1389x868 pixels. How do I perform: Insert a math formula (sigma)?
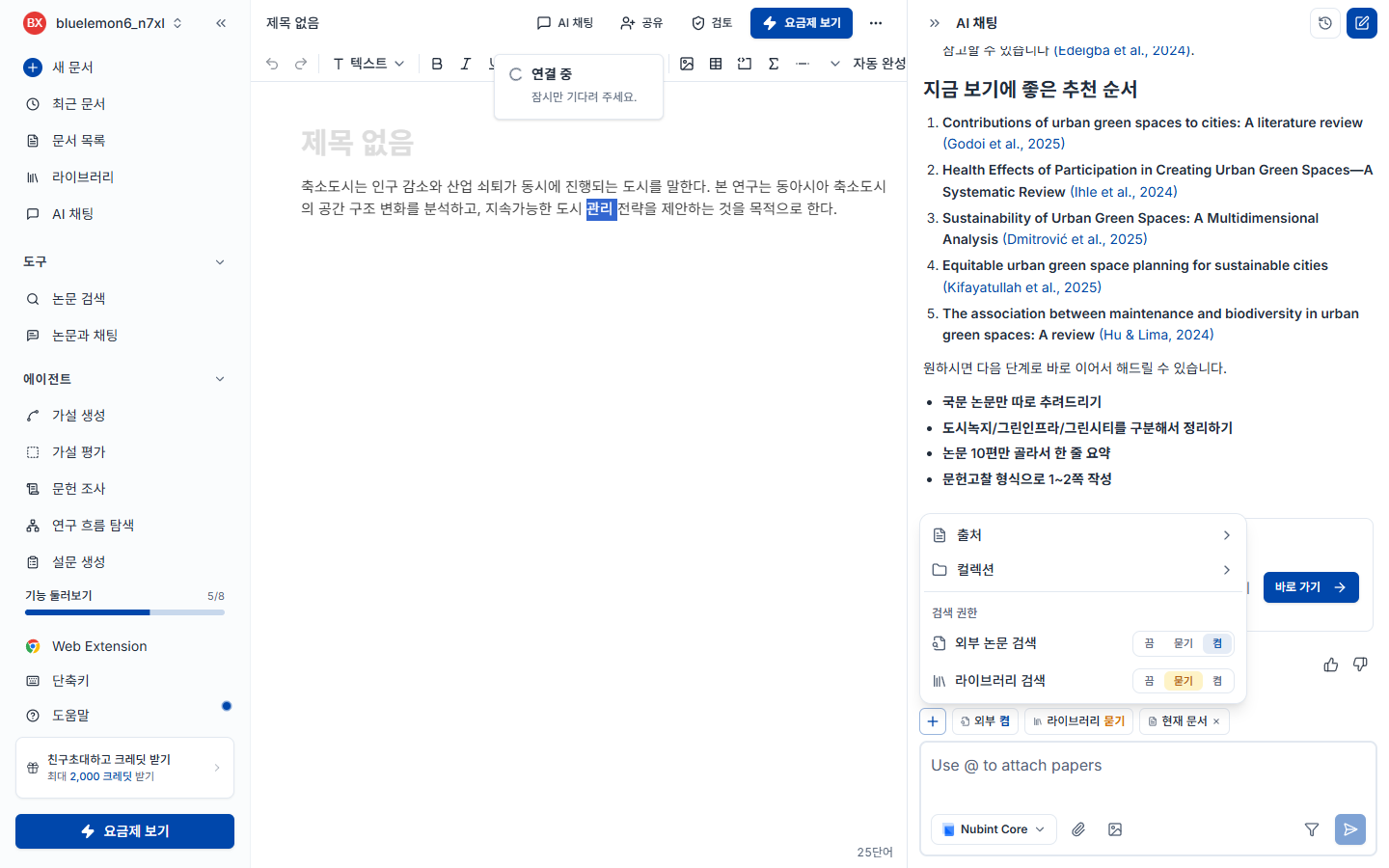coord(774,64)
